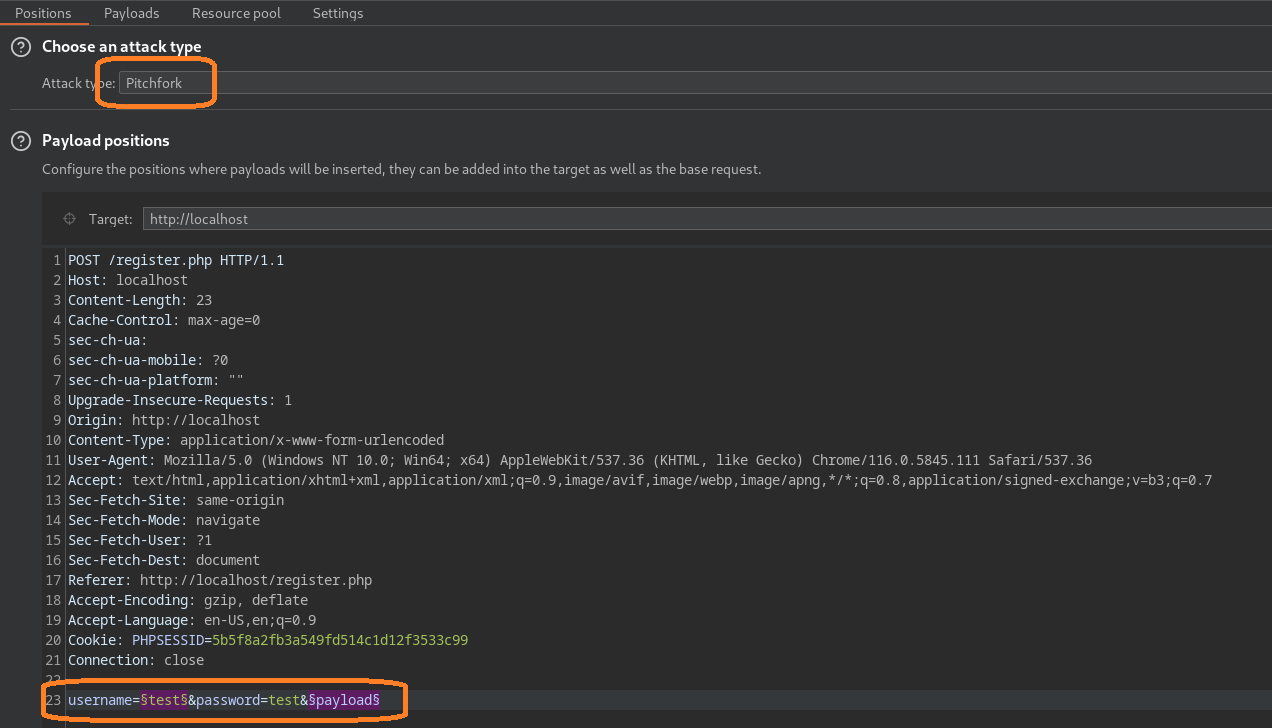Switch to the Payloads tab
Viewport: 1272px width, 728px height.
131,13
